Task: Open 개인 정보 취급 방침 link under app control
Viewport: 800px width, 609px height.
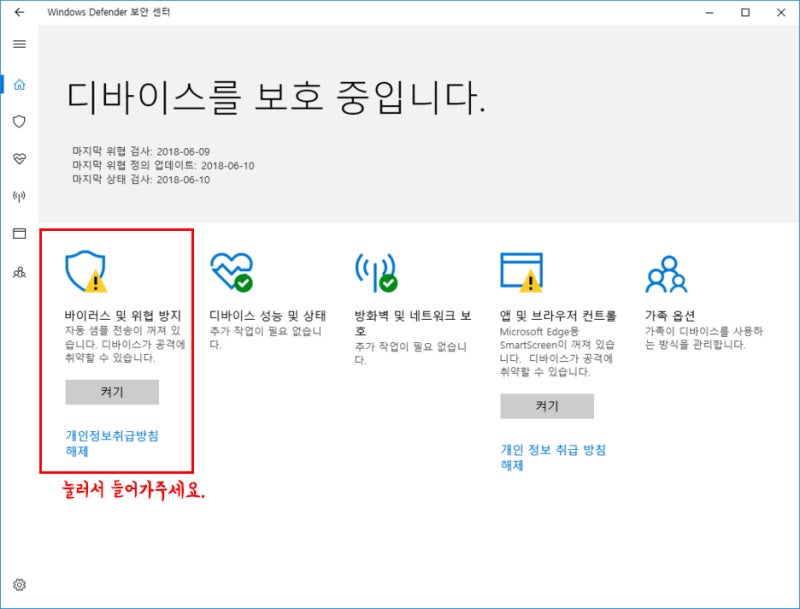Action: click(x=553, y=450)
